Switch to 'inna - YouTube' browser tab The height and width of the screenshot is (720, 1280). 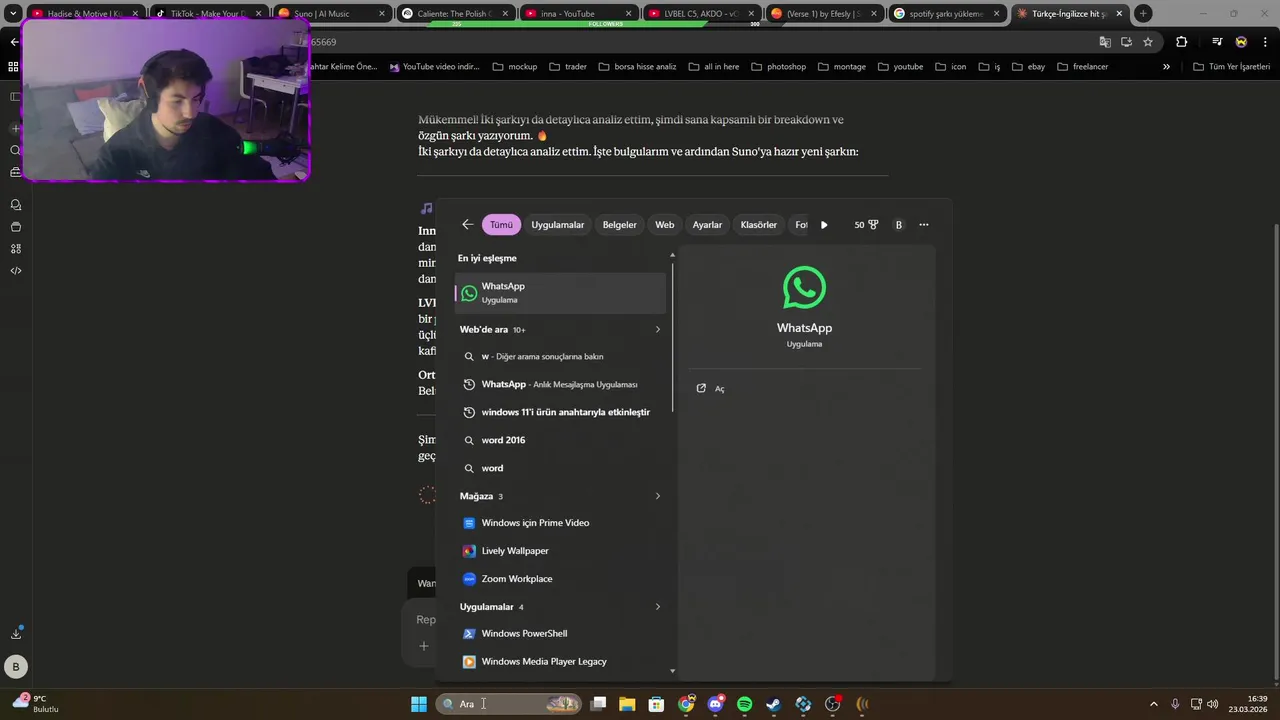(x=577, y=14)
